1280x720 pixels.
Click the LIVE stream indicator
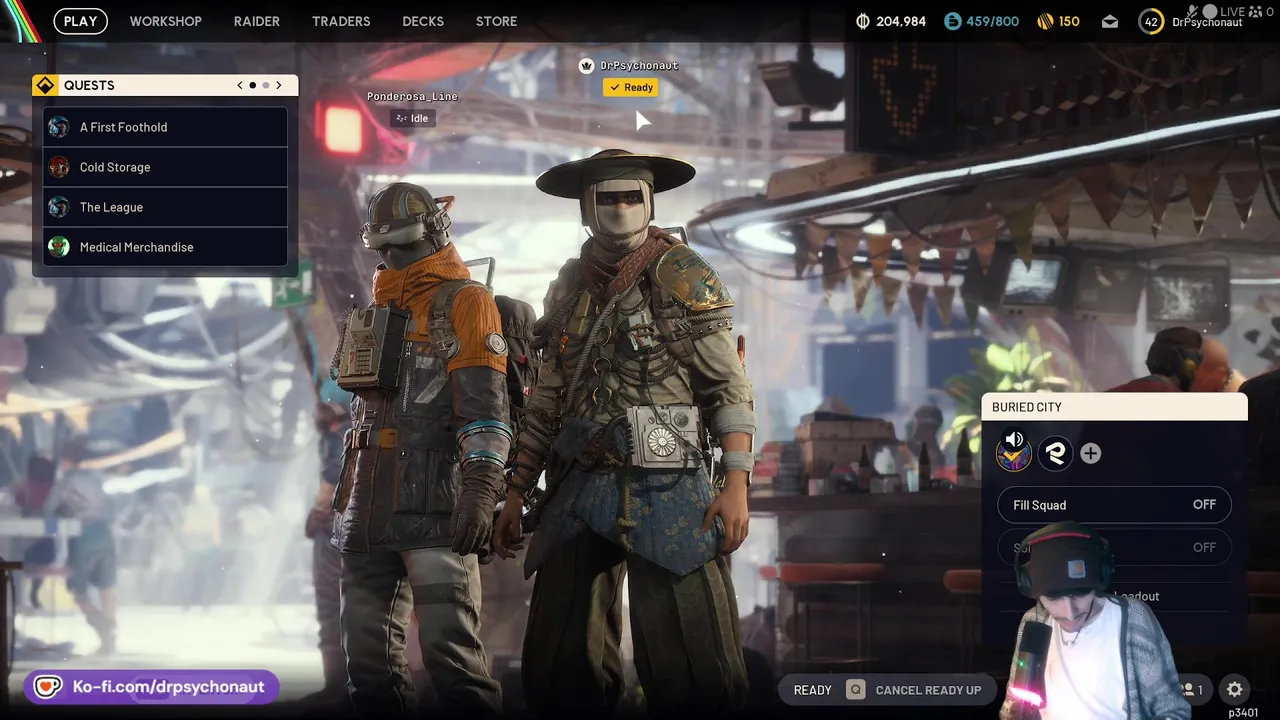(1232, 12)
